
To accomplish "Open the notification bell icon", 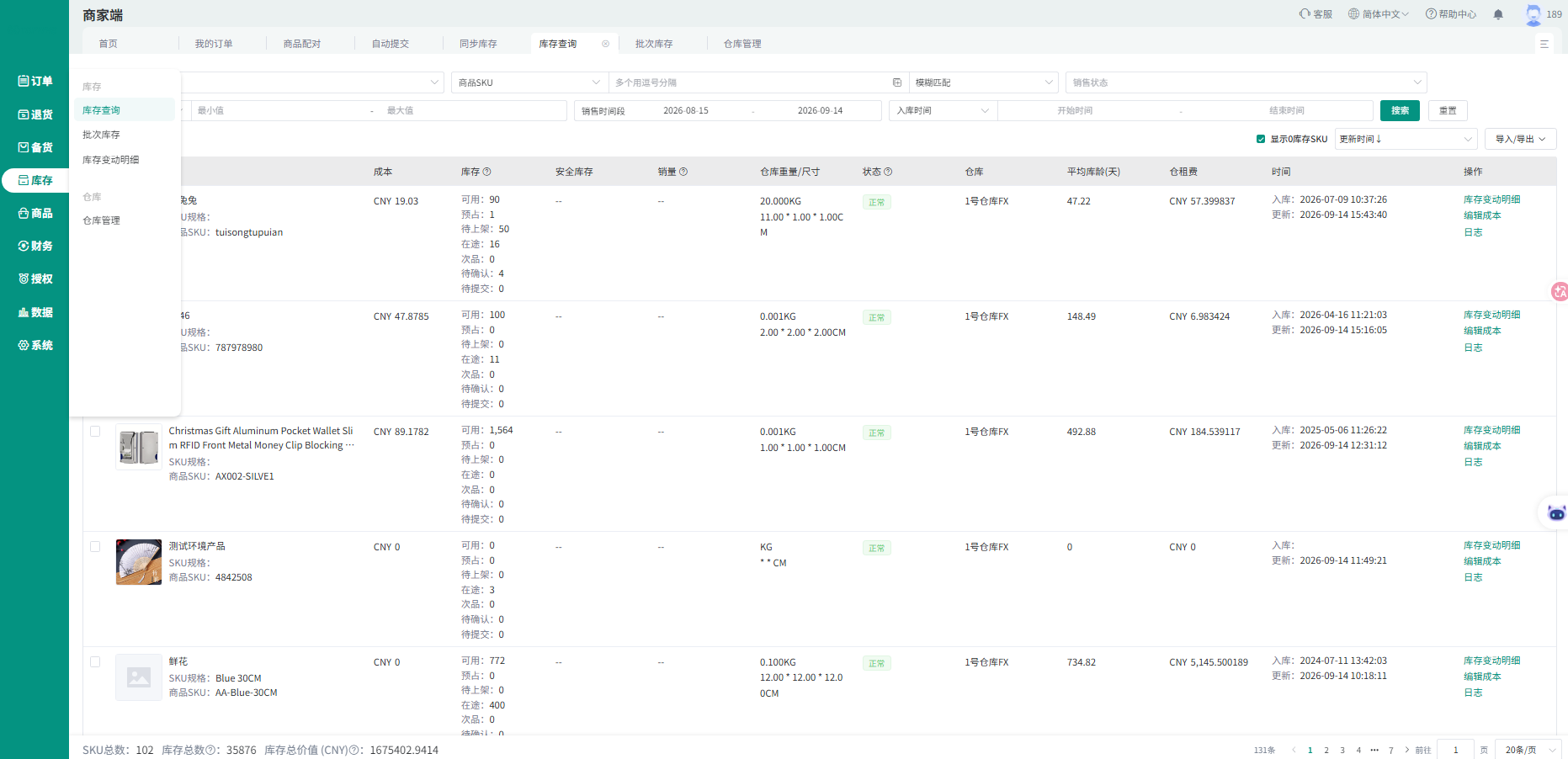I will click(x=1498, y=14).
